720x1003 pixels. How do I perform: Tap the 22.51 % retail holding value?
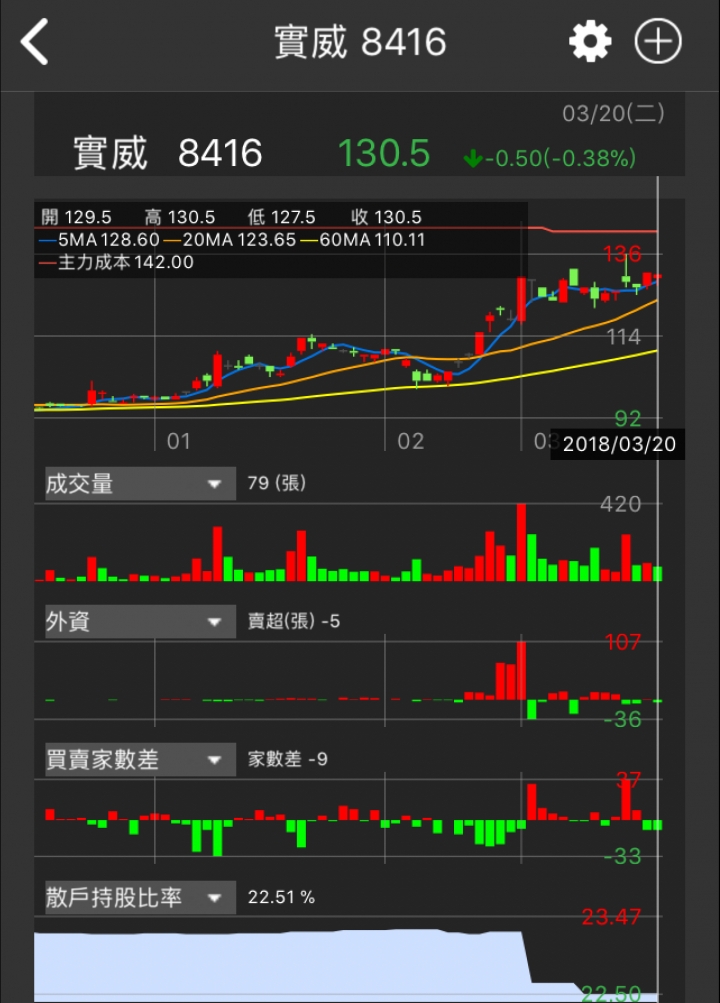click(281, 897)
